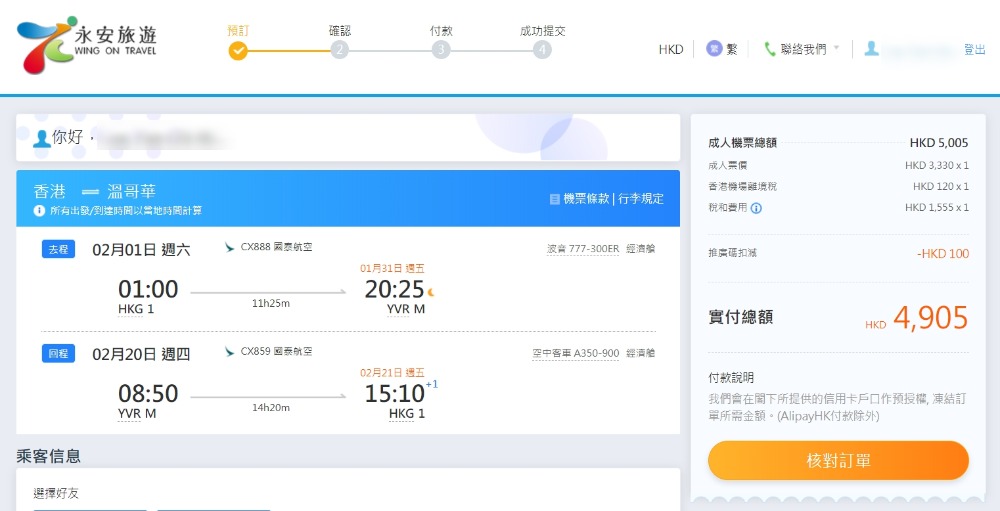Click the Cathay Pacific logo for CX888

tap(231, 247)
